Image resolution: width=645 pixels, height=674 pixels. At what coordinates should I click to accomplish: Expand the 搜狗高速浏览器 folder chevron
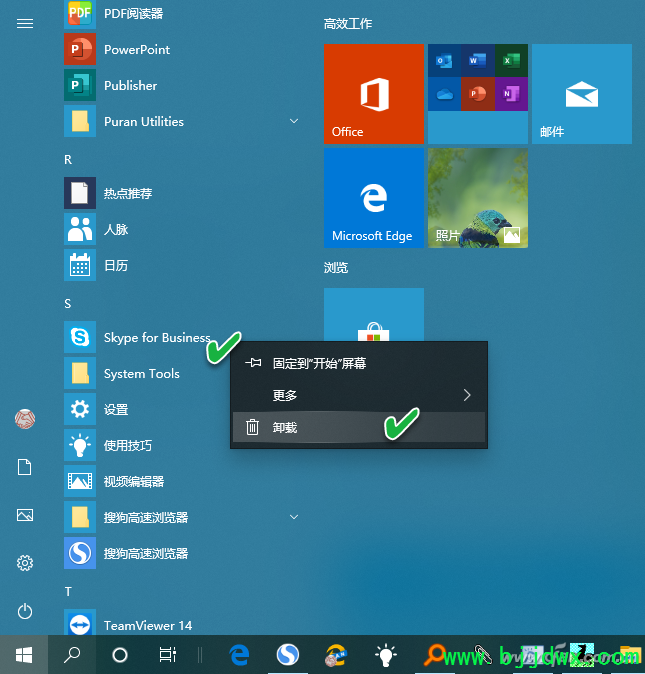tap(294, 517)
